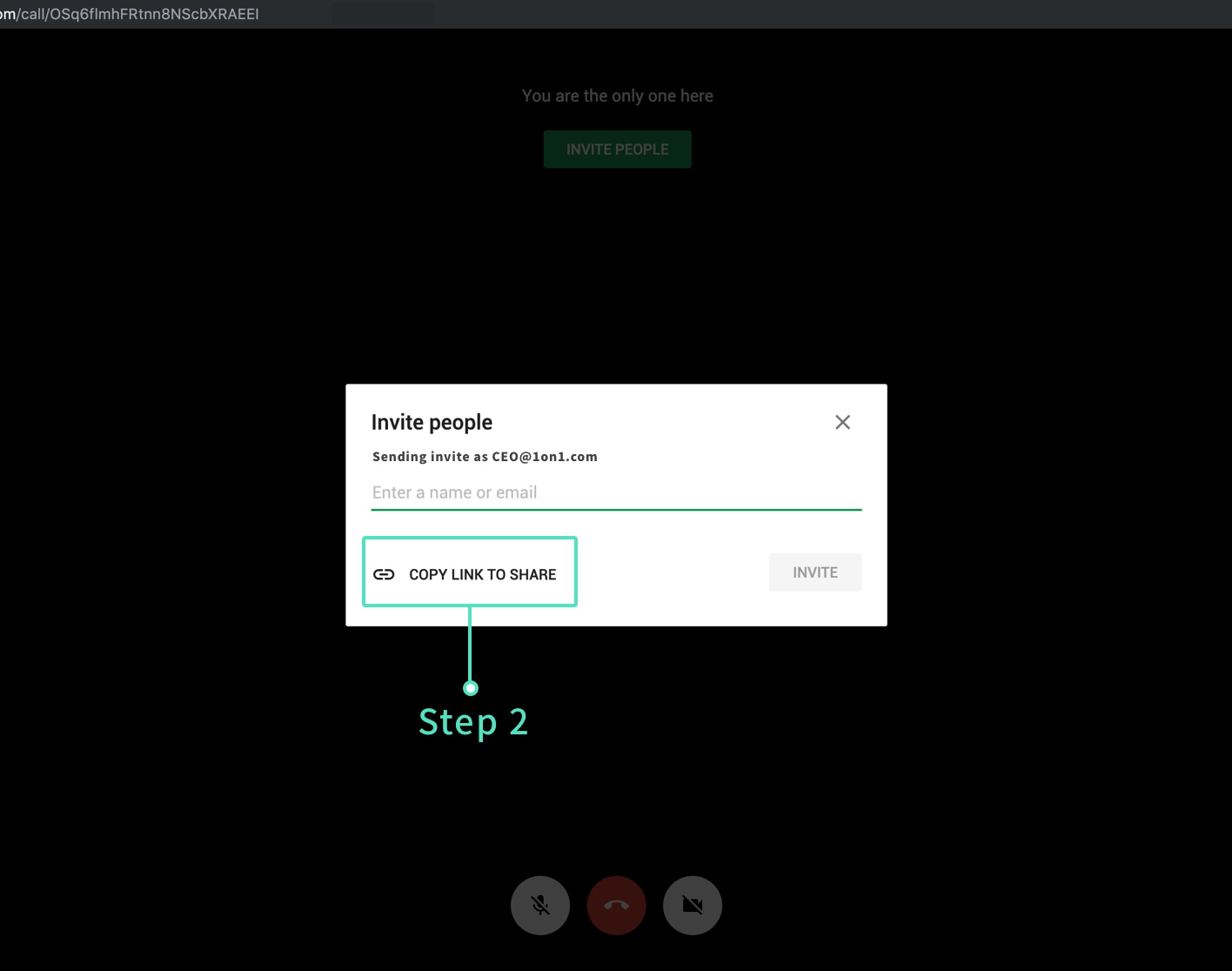1232x971 pixels.
Task: Click the empty space between copy link and INVITE
Action: (x=672, y=573)
